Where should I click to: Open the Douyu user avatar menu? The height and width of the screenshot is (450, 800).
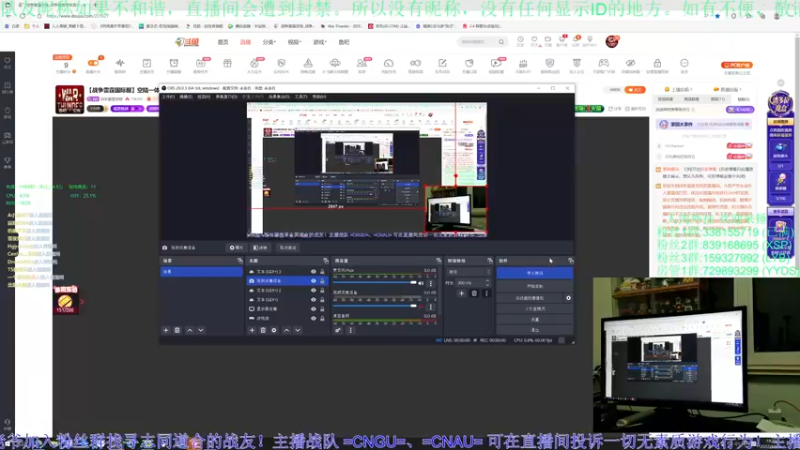pyautogui.click(x=612, y=41)
